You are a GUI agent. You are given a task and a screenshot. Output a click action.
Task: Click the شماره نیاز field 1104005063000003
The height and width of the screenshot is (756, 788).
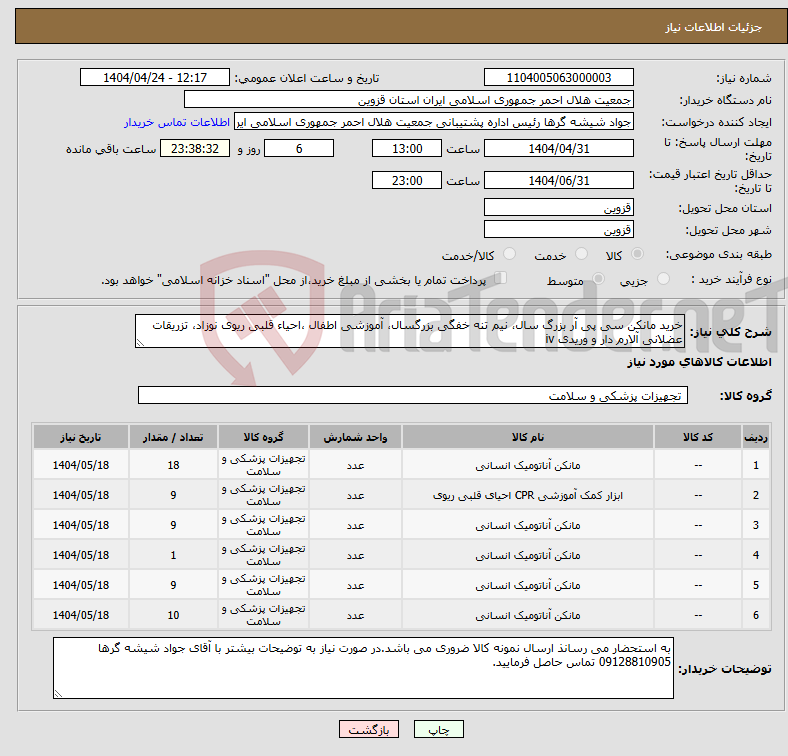[558, 77]
